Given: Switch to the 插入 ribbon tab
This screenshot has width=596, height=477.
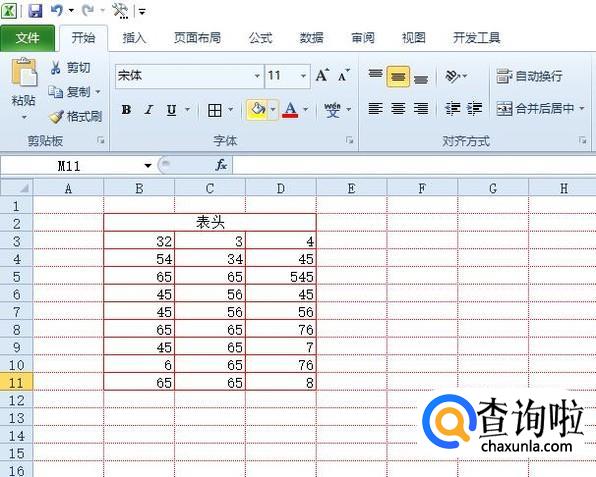Looking at the screenshot, I should pyautogui.click(x=134, y=38).
